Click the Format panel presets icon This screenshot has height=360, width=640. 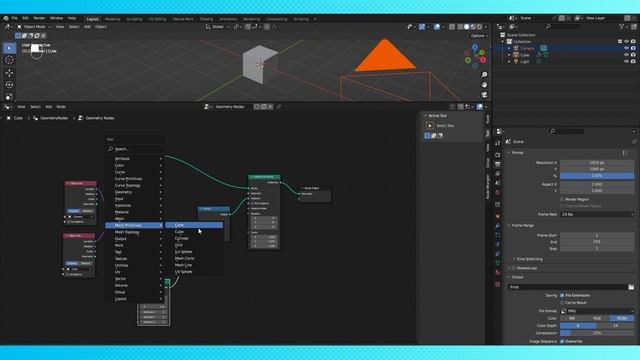(x=624, y=153)
